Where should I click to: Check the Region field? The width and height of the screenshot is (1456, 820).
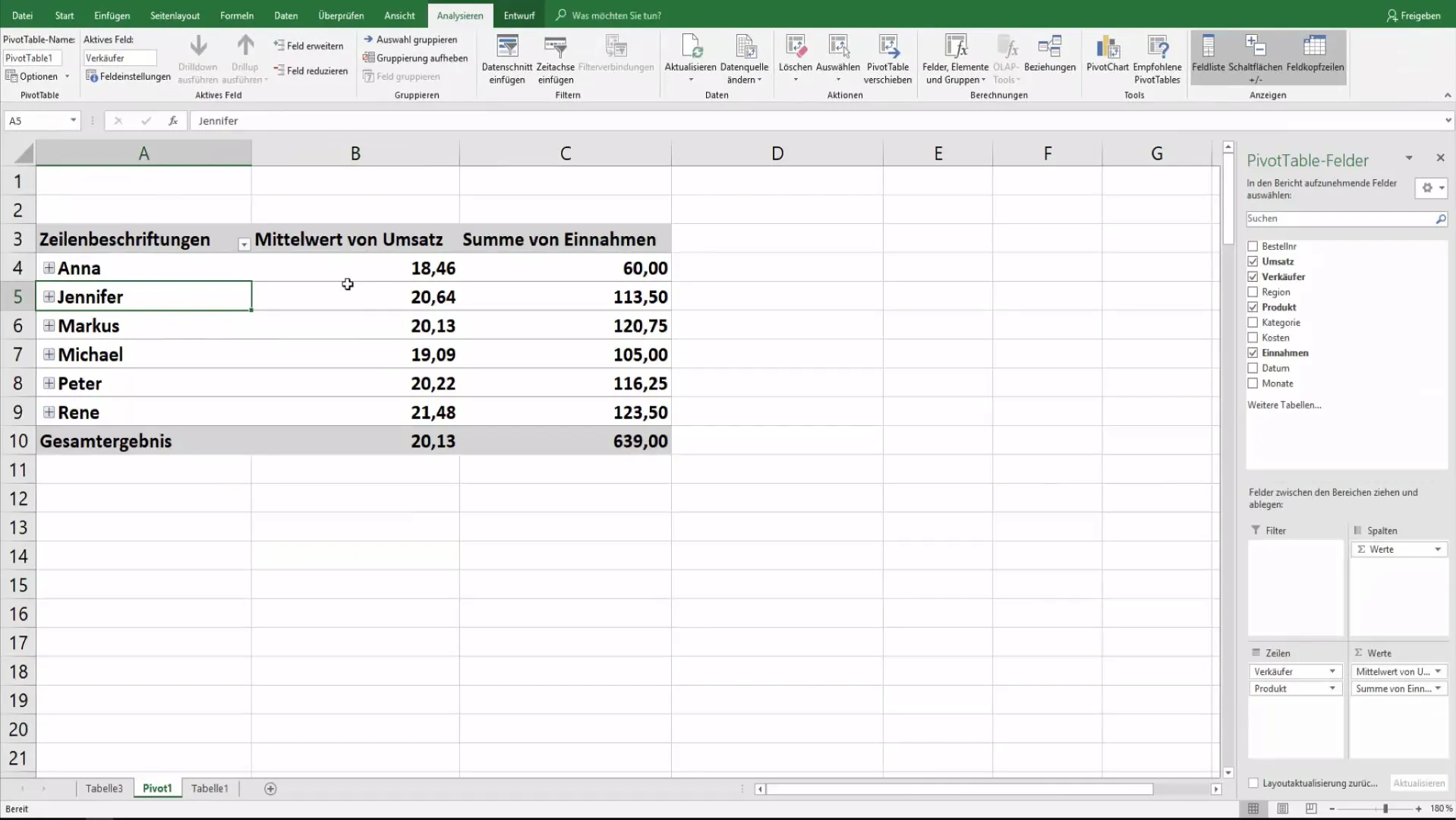(x=1253, y=292)
